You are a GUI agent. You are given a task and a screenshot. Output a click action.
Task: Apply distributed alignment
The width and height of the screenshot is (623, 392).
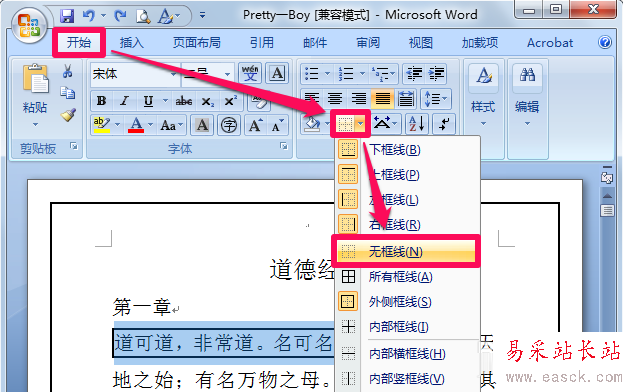click(406, 98)
